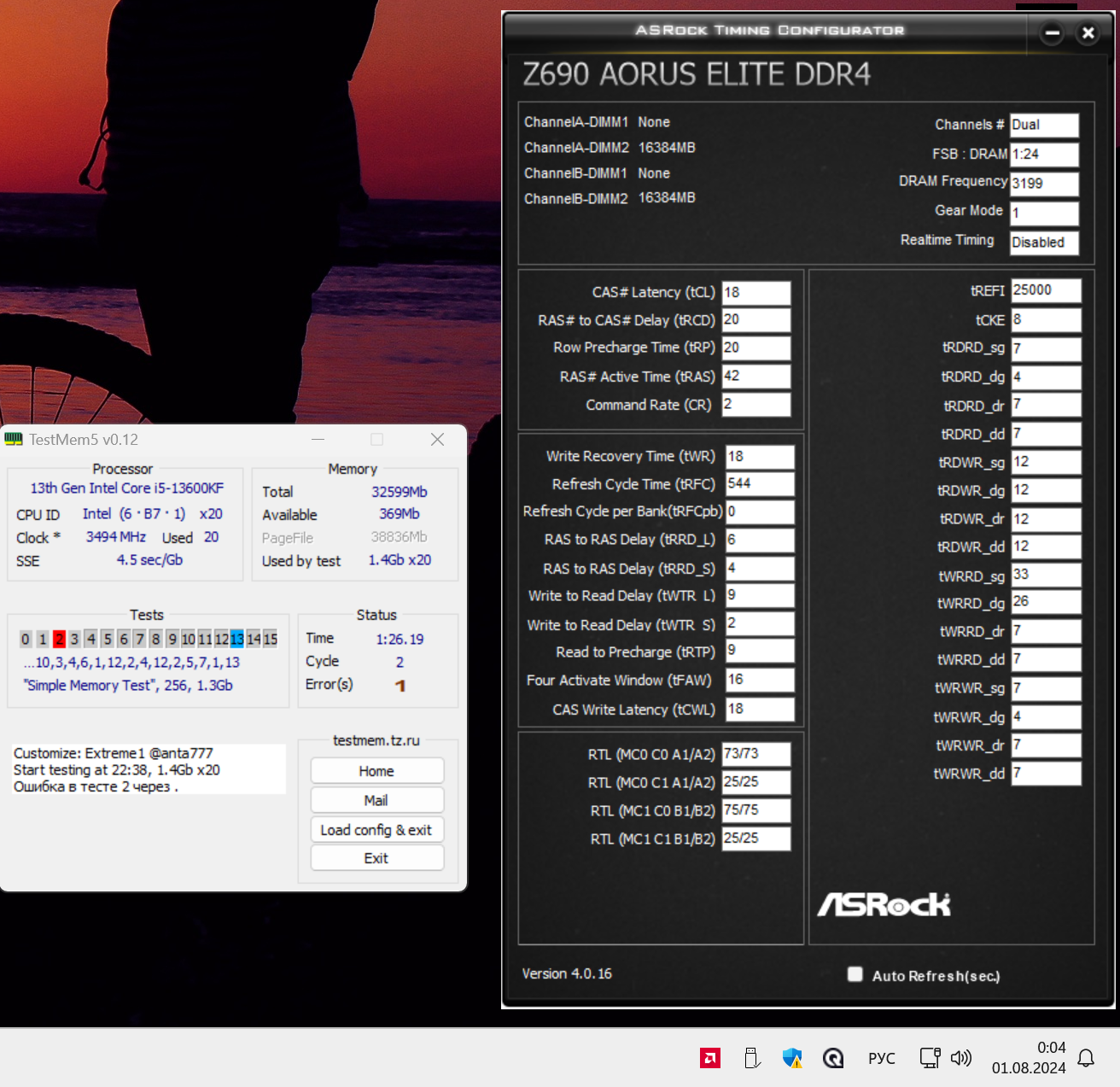Click the "Customize: Extreme1 @anta777" log line
The height and width of the screenshot is (1087, 1120).
pos(114,753)
